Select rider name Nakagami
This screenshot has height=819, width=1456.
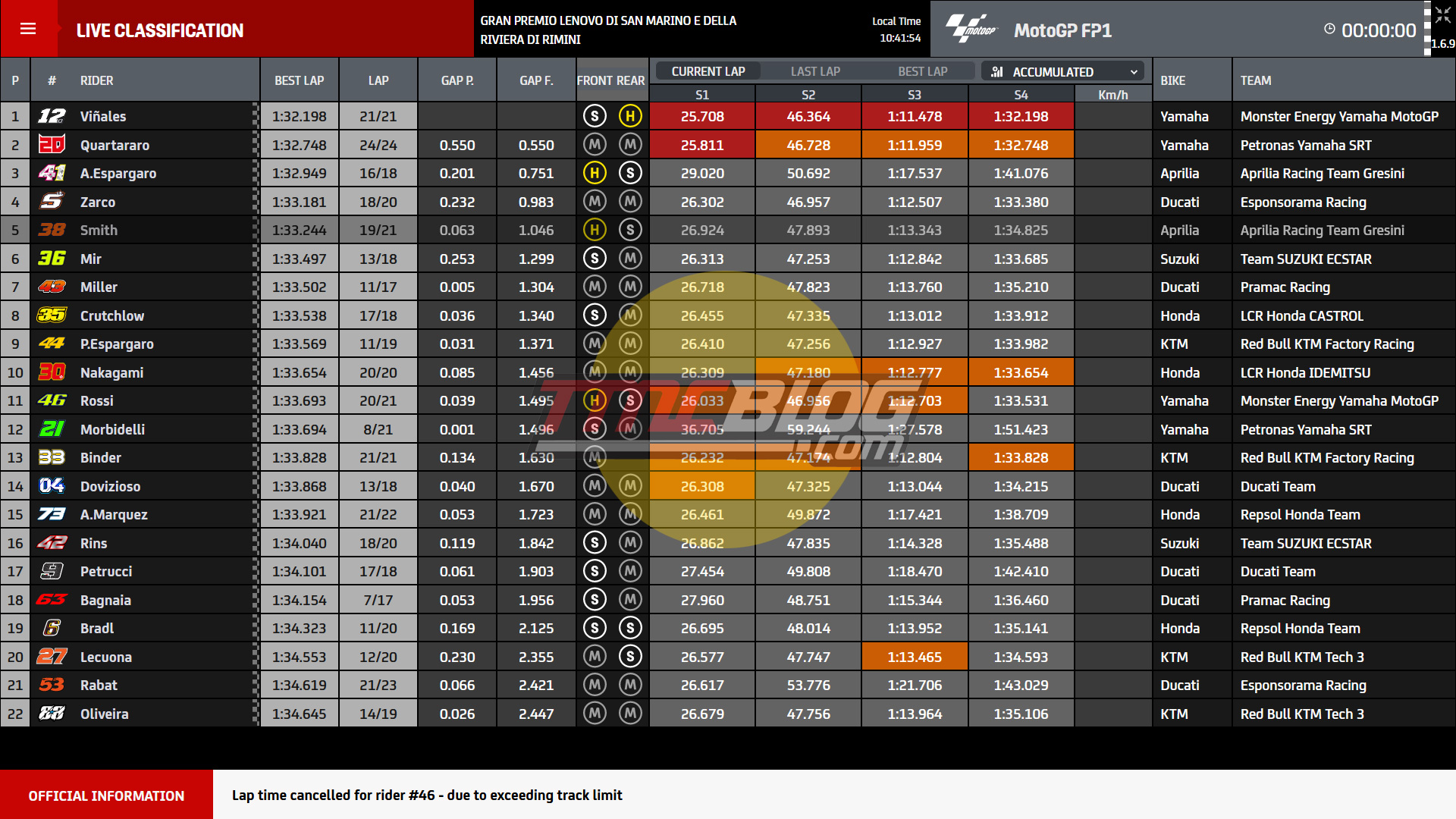111,372
